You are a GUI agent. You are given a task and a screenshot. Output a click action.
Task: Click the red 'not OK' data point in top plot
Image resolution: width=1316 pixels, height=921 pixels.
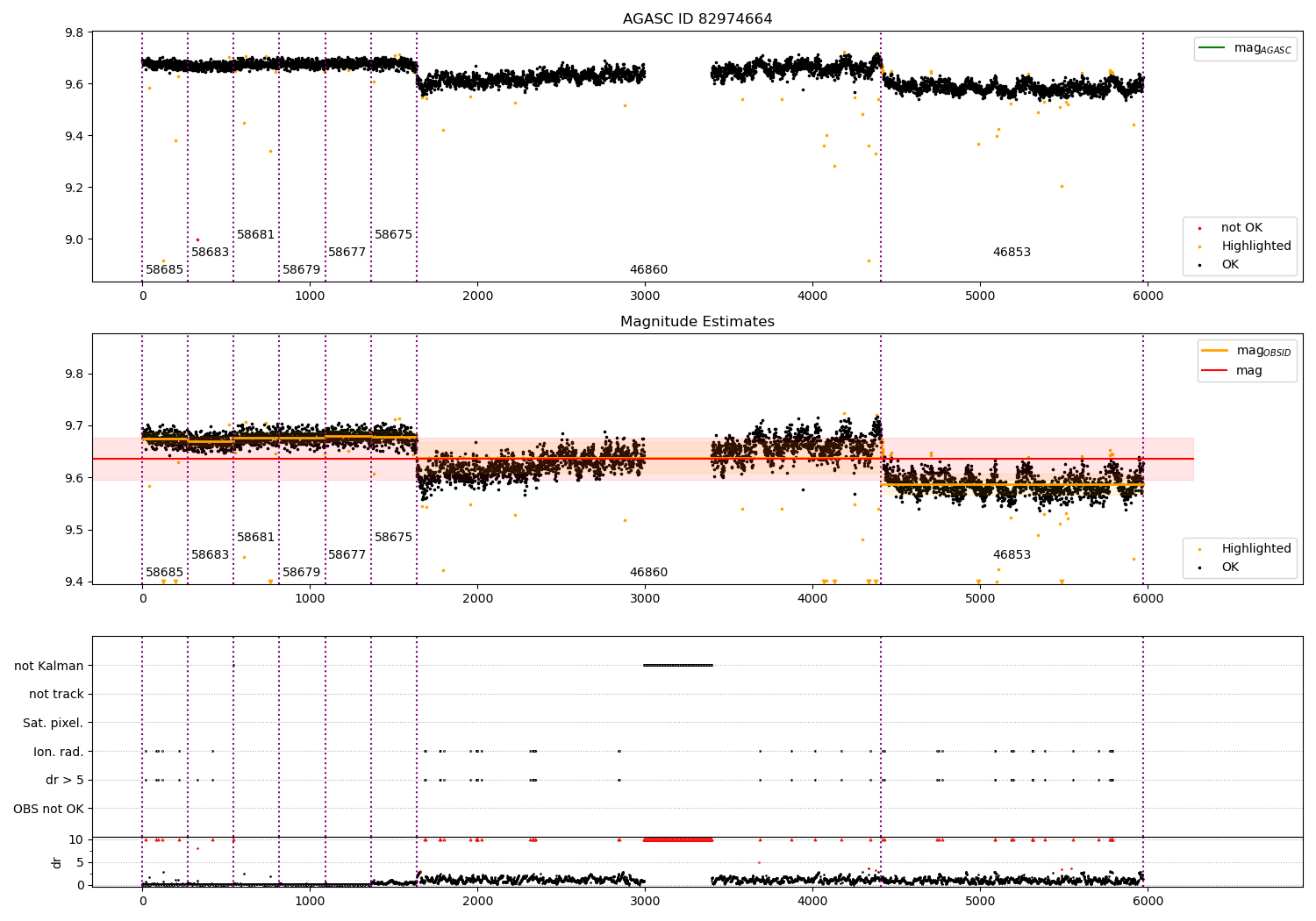pos(197,239)
